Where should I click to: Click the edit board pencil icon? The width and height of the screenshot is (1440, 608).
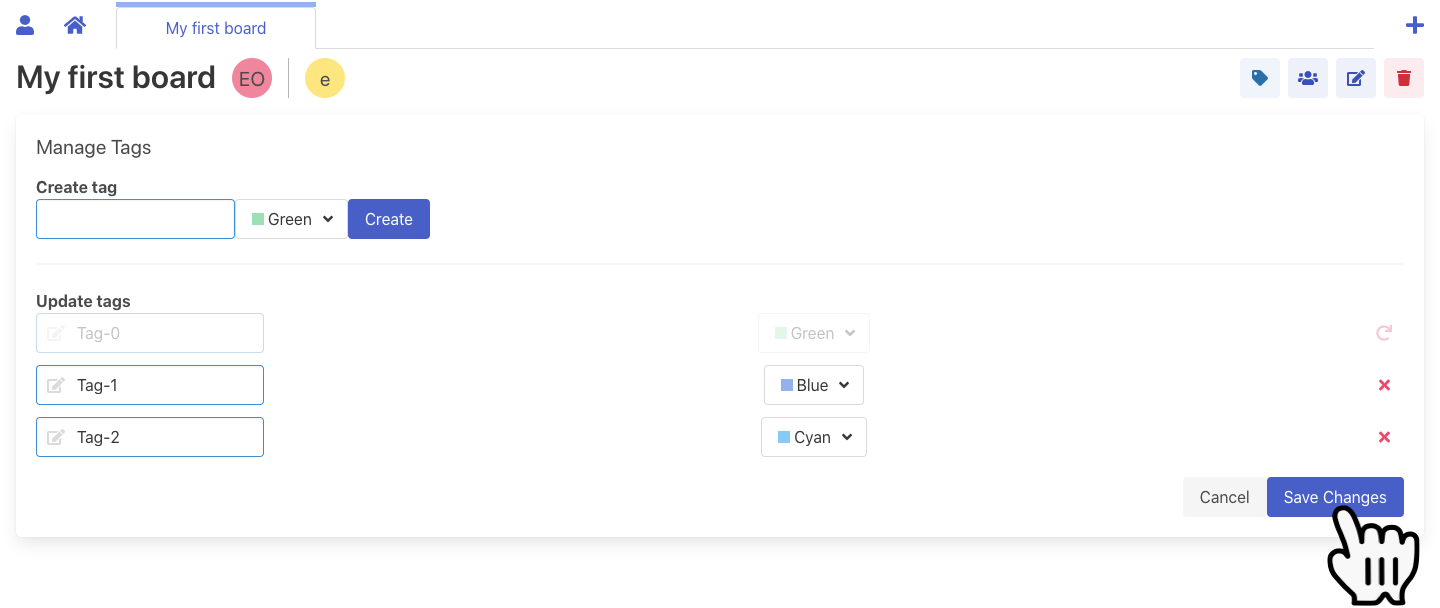1356,78
